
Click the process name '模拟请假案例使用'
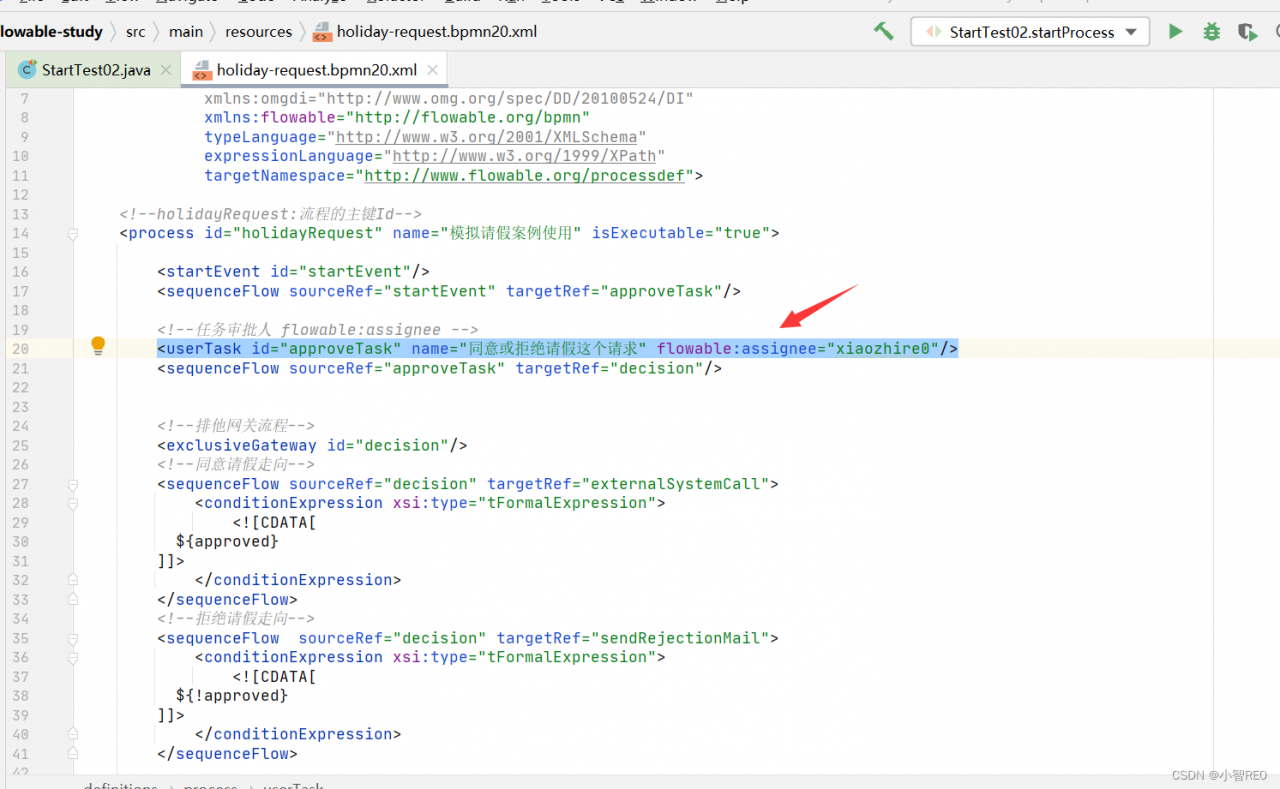510,233
